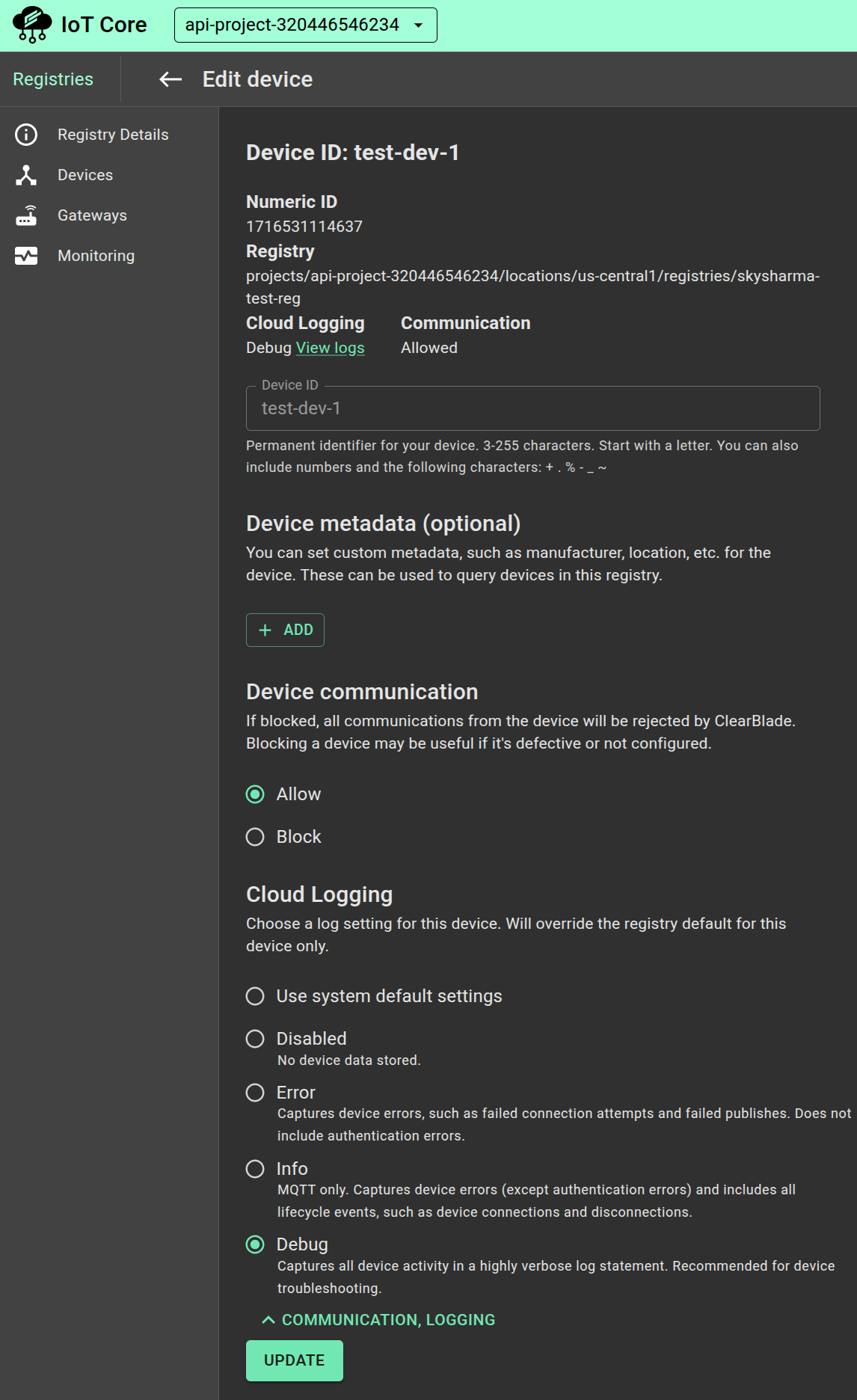Go to Monitoring in the sidebar
The image size is (857, 1400).
[x=96, y=256]
